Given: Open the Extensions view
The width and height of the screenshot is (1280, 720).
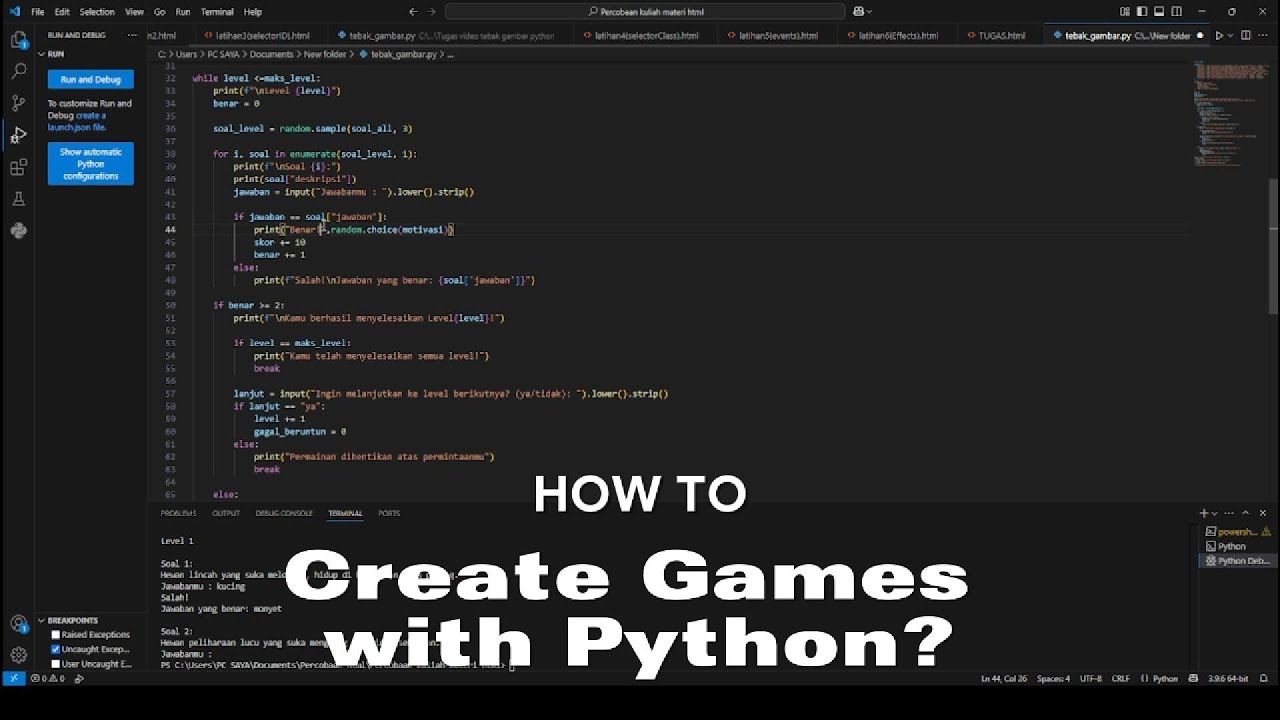Looking at the screenshot, I should tap(18, 167).
